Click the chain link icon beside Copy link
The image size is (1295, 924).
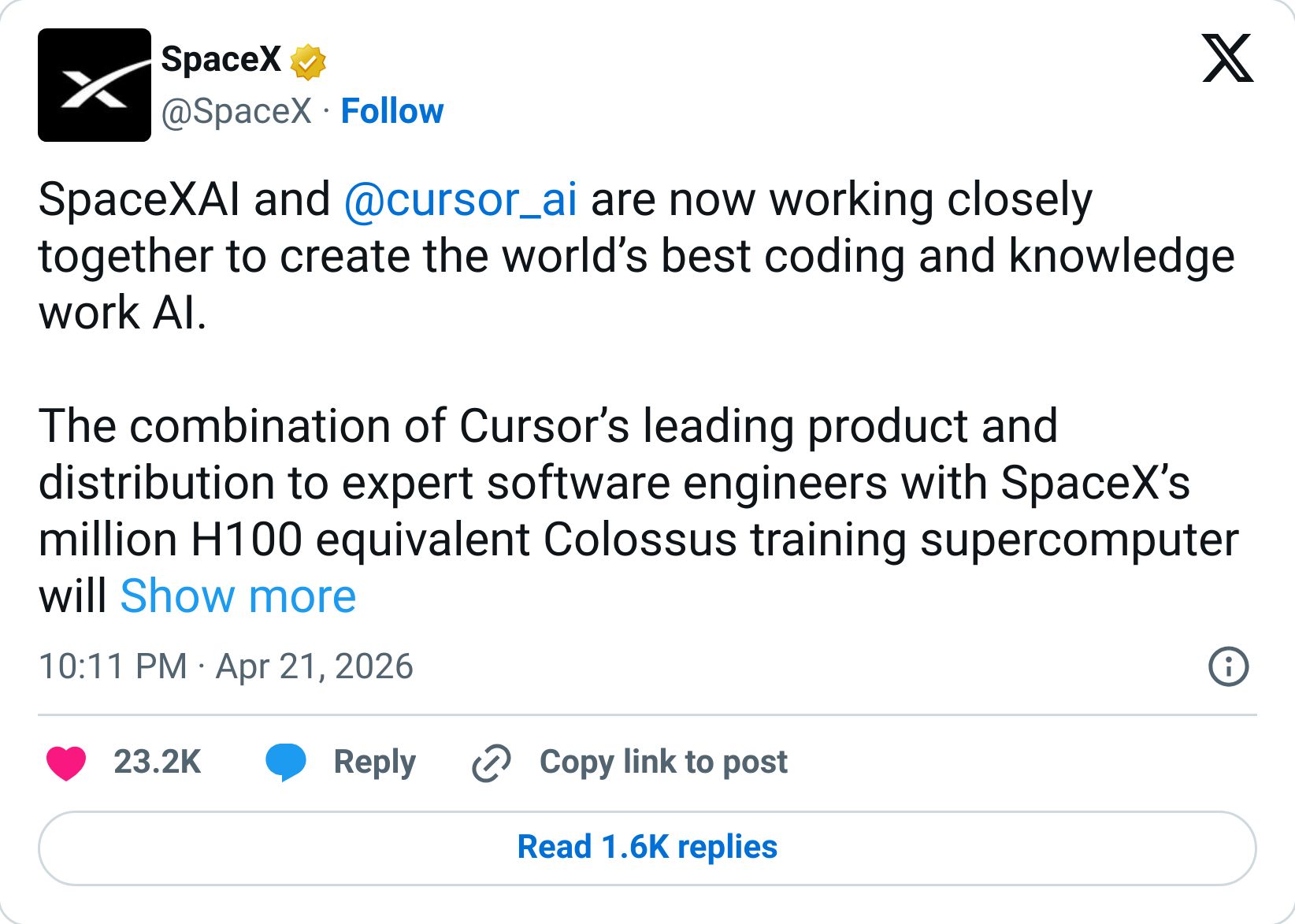490,760
